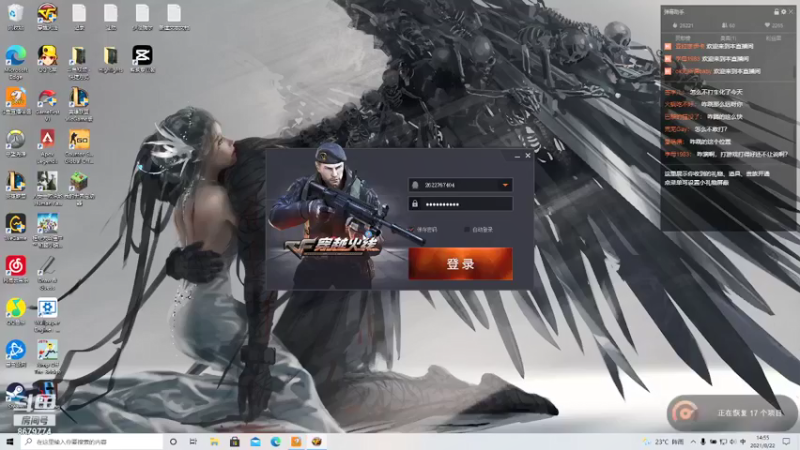The width and height of the screenshot is (800, 450).
Task: Open File Explorer from taskbar
Action: 214,441
